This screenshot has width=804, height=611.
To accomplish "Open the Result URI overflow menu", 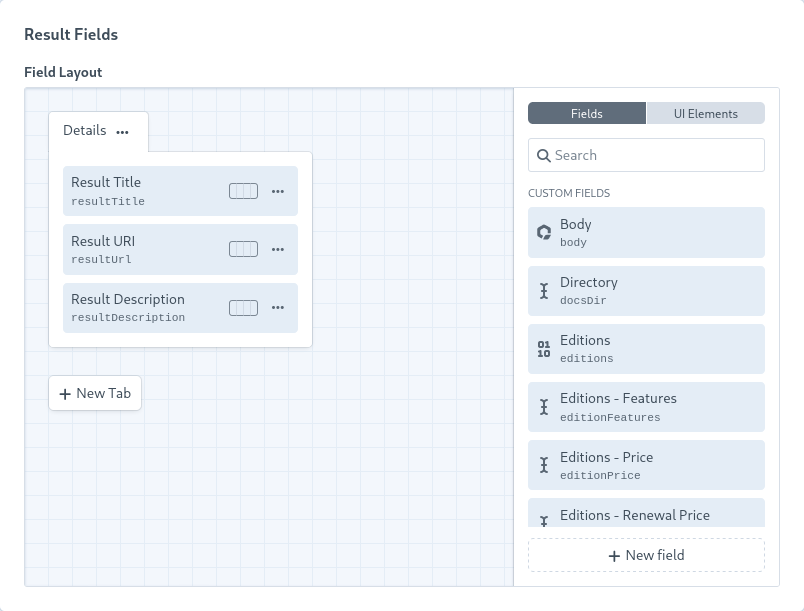I will click(x=277, y=249).
